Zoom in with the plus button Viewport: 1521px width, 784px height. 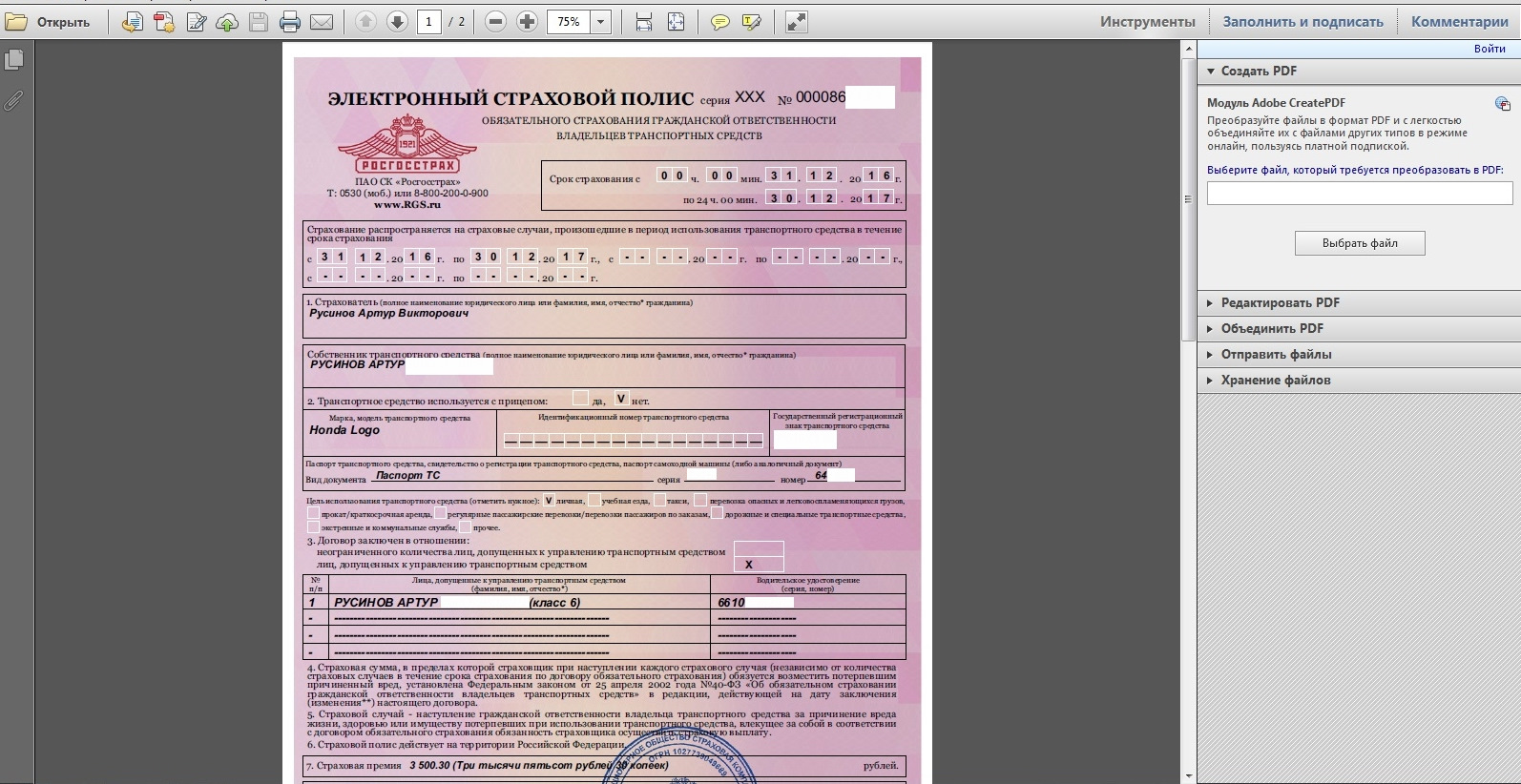pyautogui.click(x=527, y=22)
